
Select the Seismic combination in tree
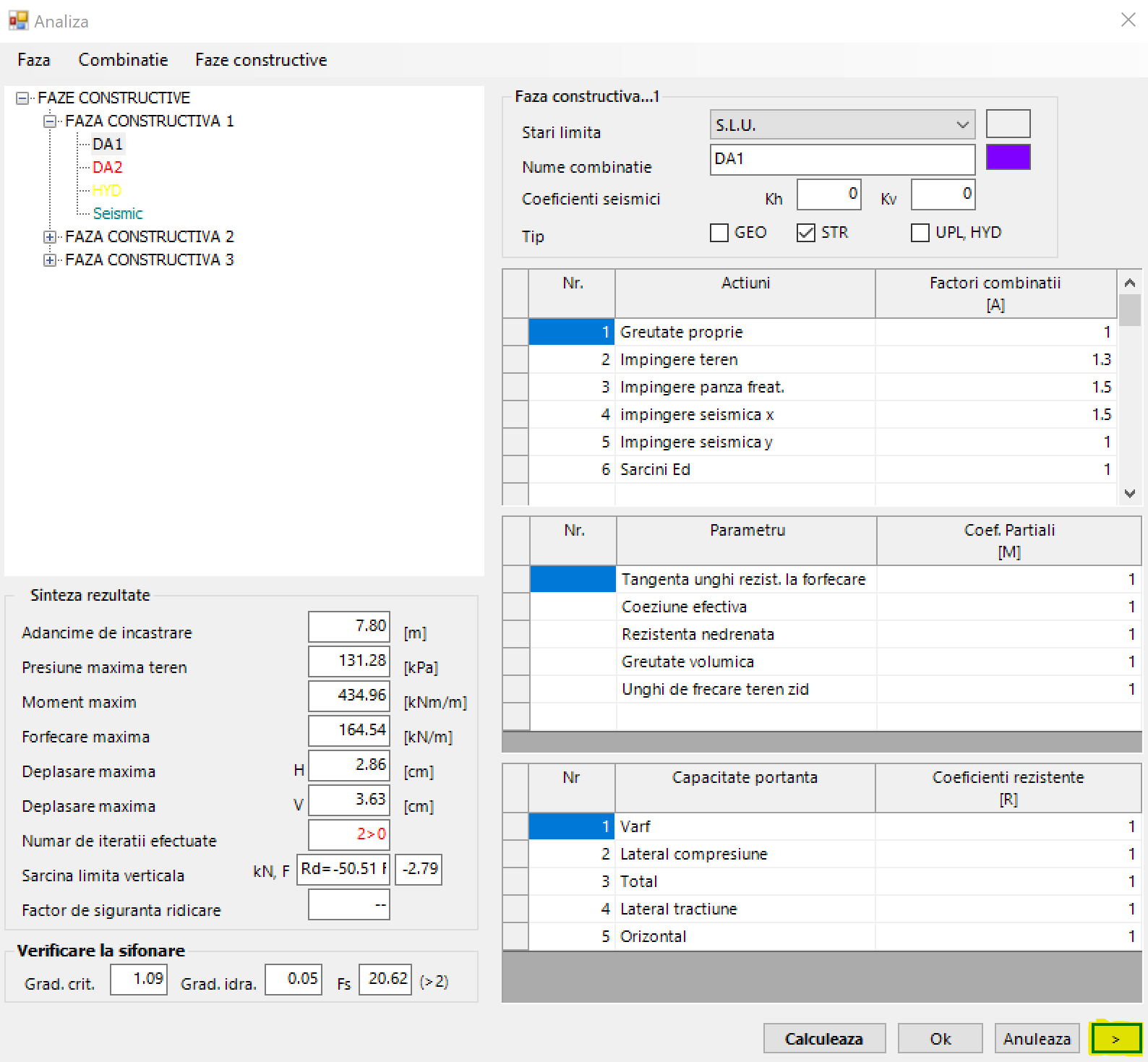click(118, 214)
